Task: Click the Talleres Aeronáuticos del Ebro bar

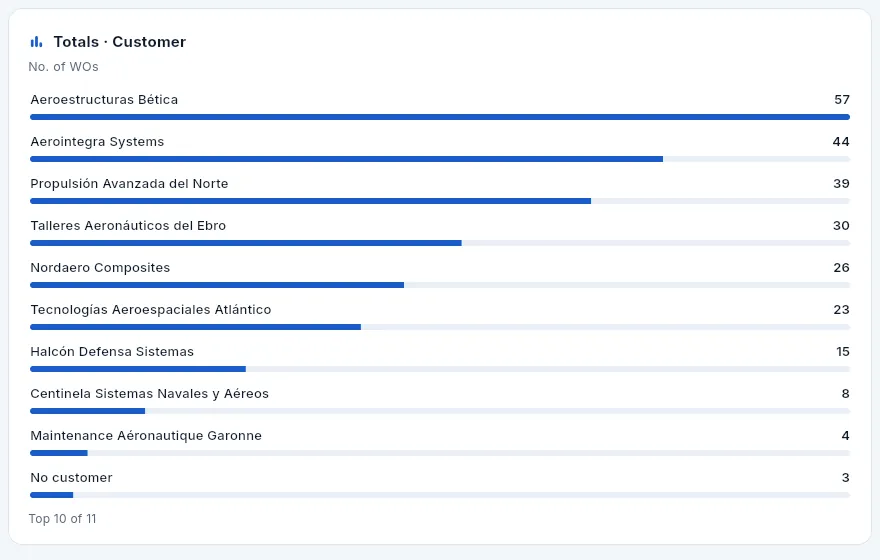Action: tap(440, 243)
